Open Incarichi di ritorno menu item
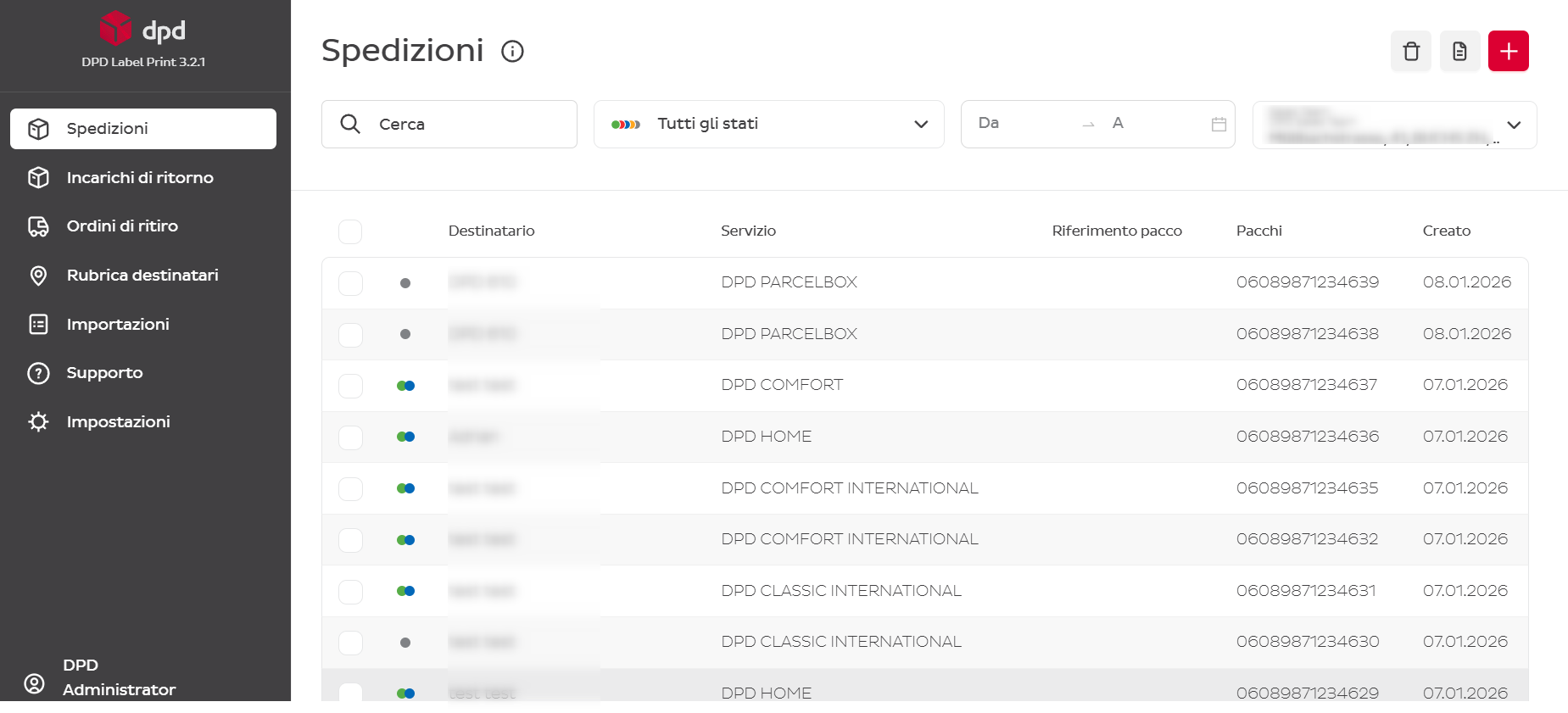Image resolution: width=1568 pixels, height=713 pixels. coord(140,178)
